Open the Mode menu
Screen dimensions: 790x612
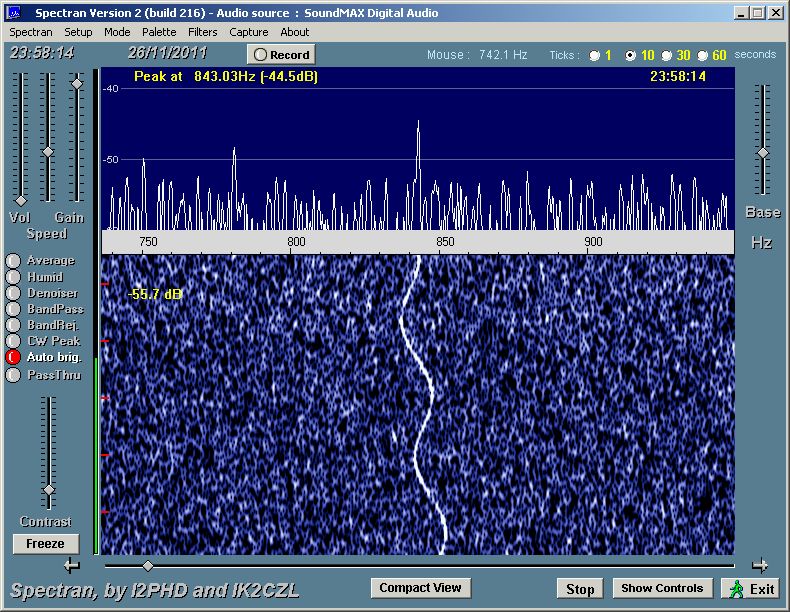[117, 32]
